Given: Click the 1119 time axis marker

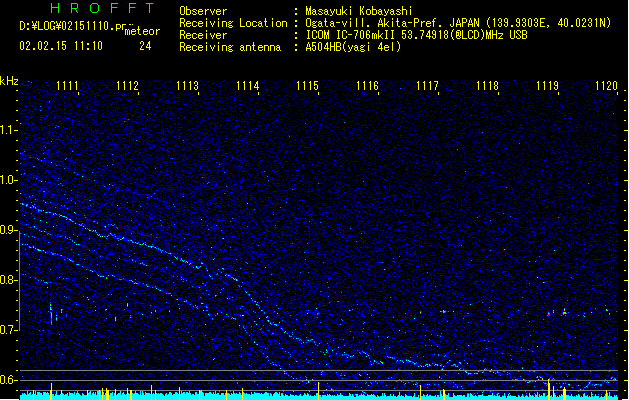Looking at the screenshot, I should [x=548, y=86].
